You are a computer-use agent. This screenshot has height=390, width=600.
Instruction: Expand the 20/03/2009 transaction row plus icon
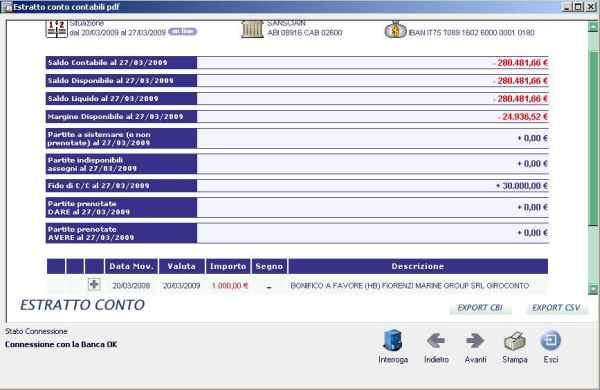coord(94,285)
